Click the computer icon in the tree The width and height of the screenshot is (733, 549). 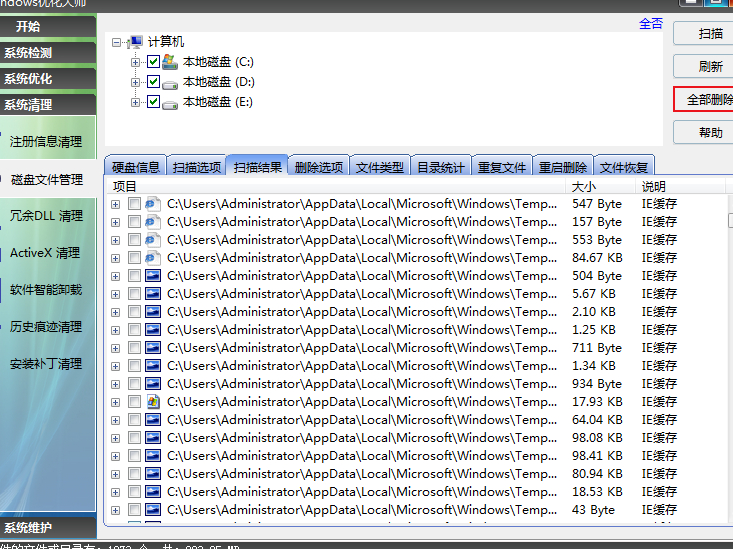[x=135, y=42]
